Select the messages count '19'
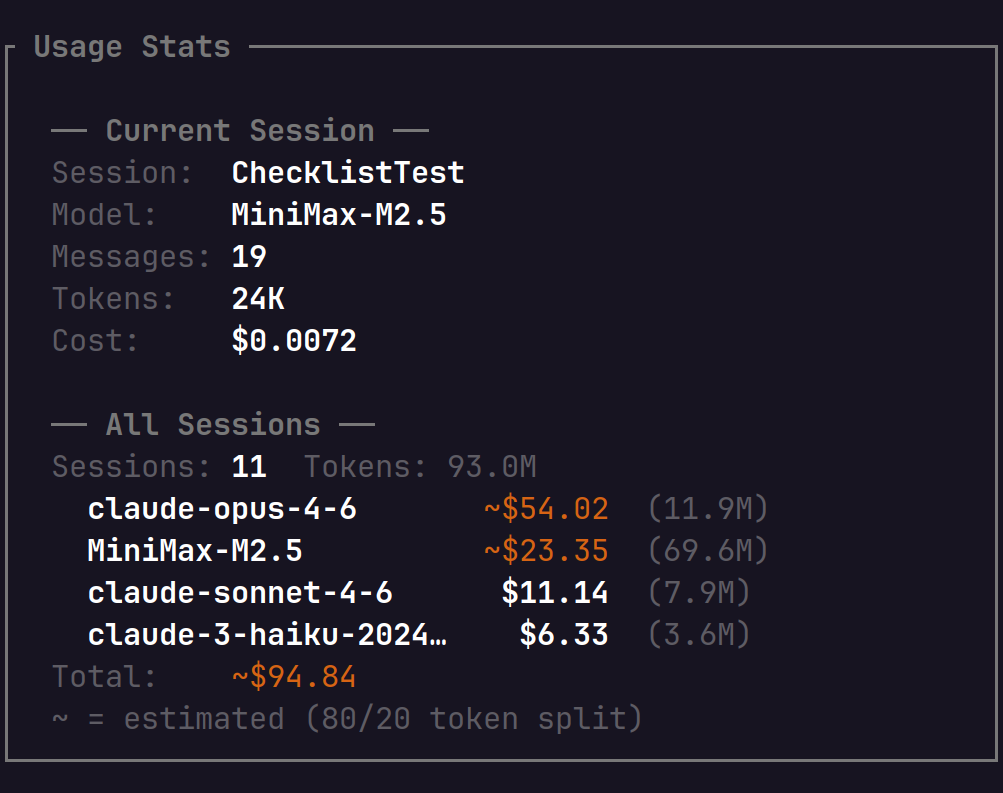Image resolution: width=1003 pixels, height=793 pixels. pos(249,256)
